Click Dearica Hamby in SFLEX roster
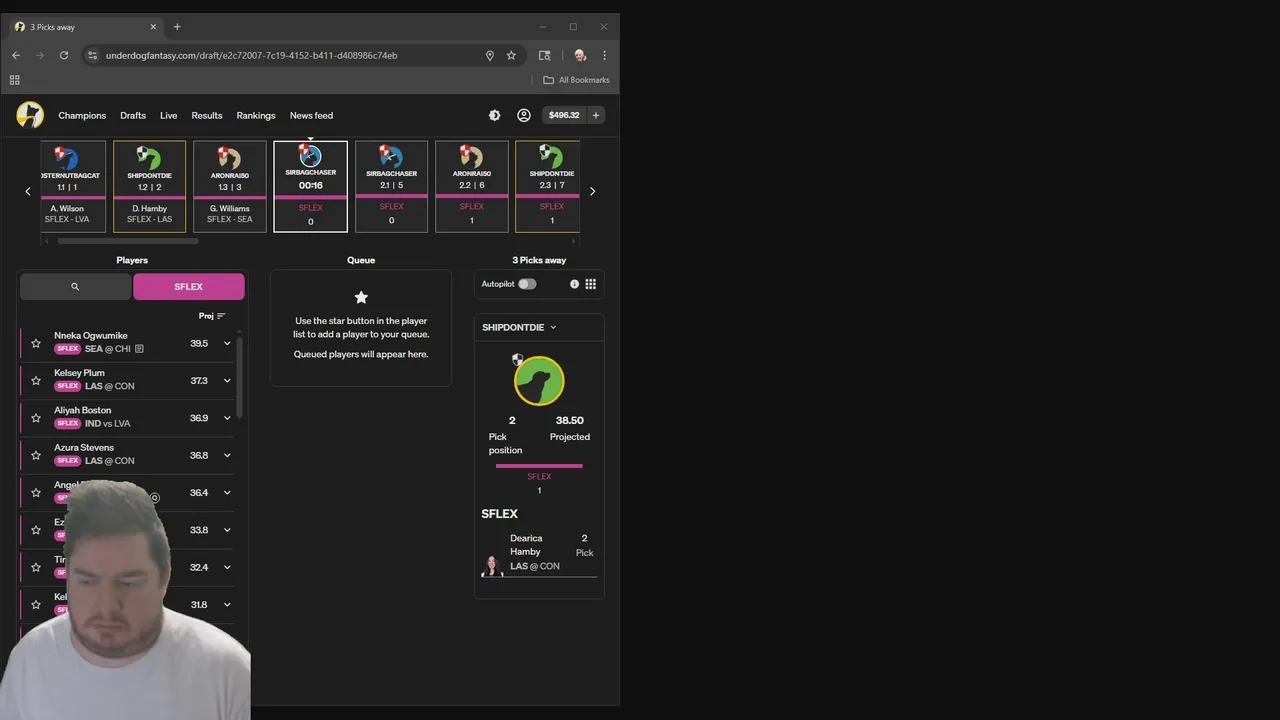 tap(539, 555)
